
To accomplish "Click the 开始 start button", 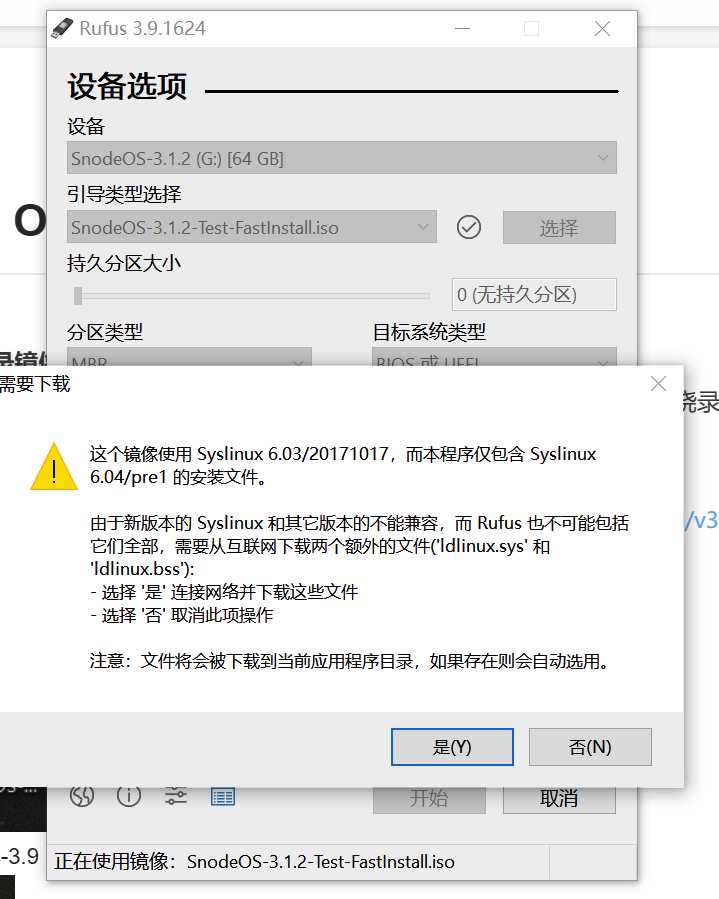I will click(429, 800).
